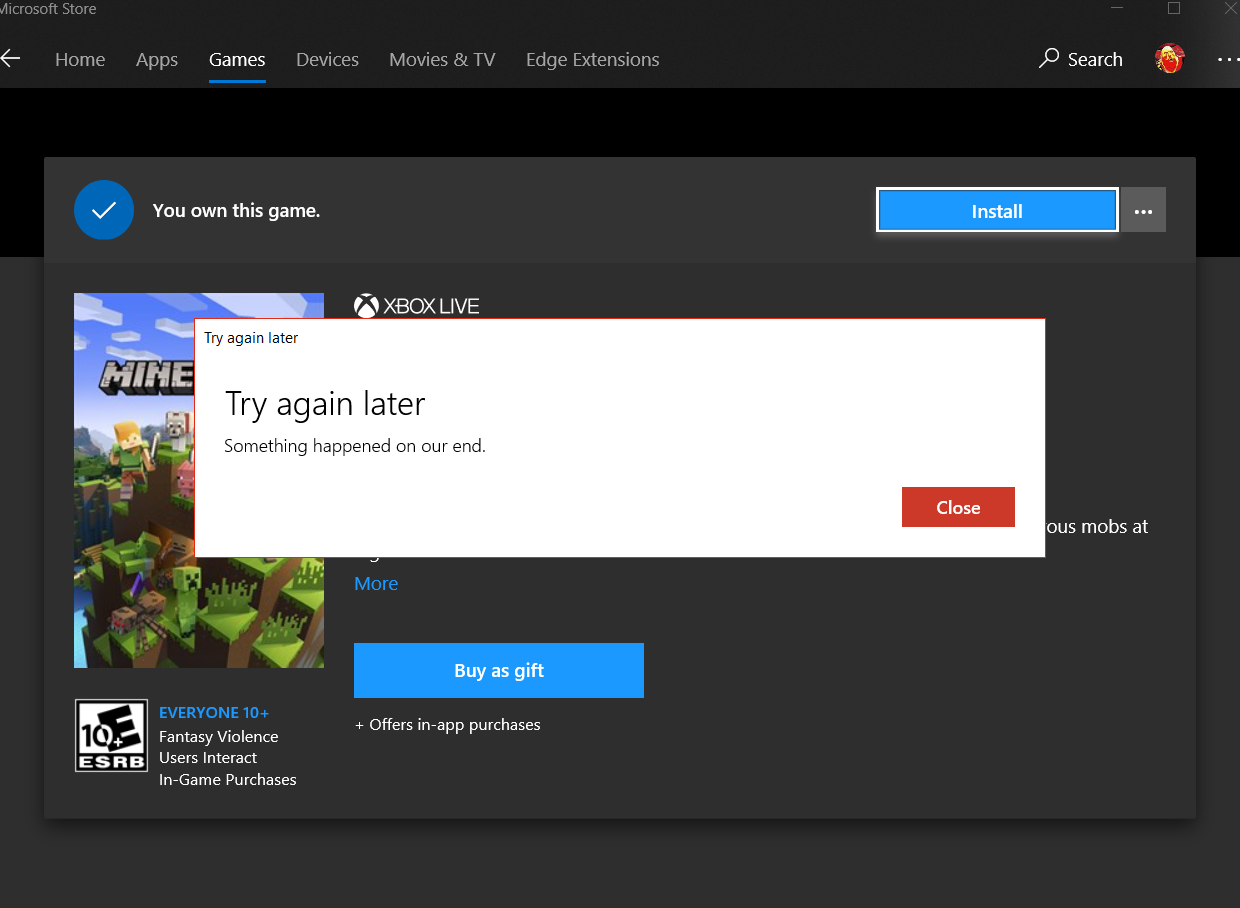Click the 'Something happened on our end.' message
Screen dimensions: 1240x908
click(x=355, y=446)
